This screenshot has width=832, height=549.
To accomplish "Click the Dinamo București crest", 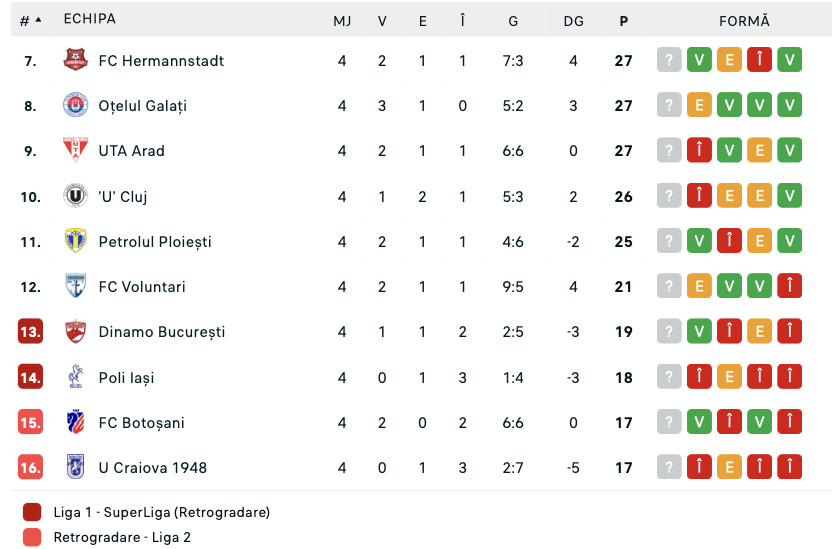I will [75, 331].
